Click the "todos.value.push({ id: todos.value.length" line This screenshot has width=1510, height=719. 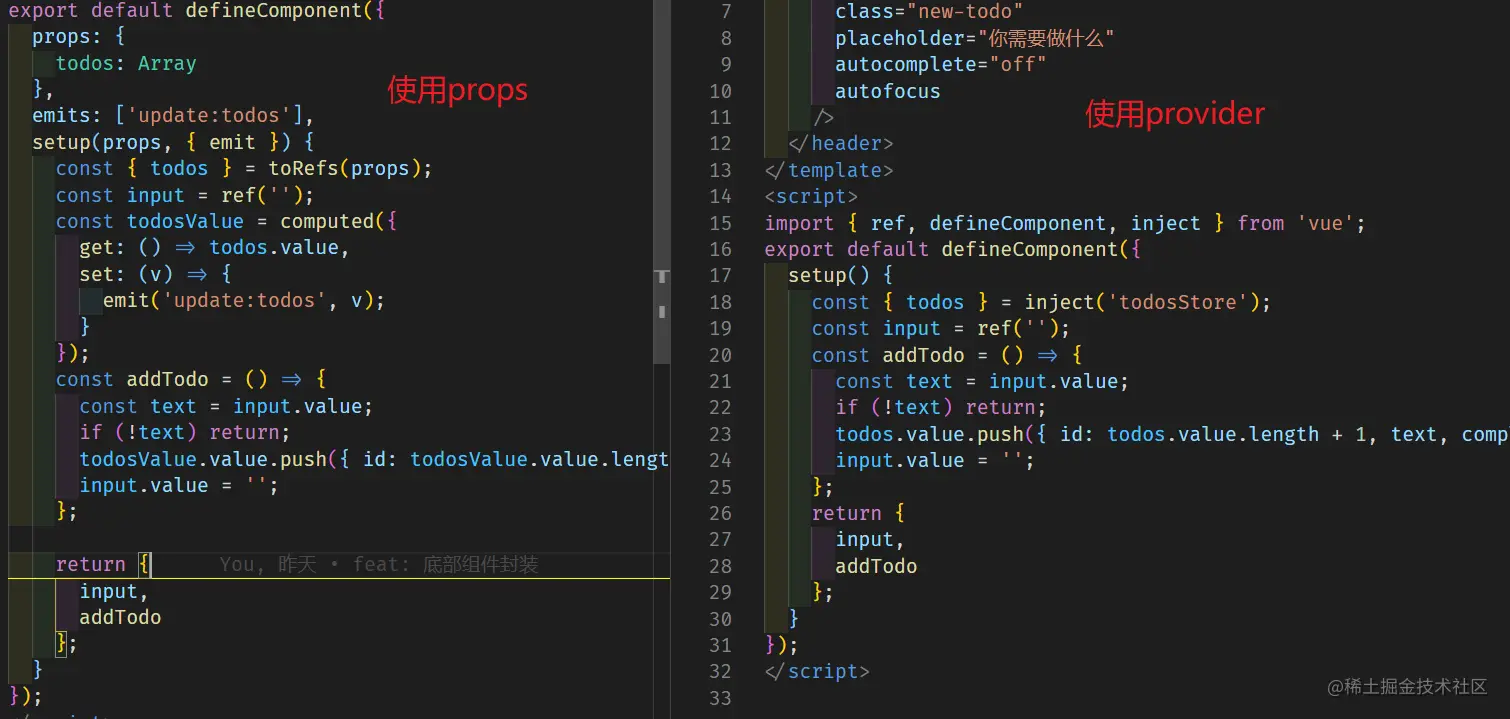[x=1172, y=434]
